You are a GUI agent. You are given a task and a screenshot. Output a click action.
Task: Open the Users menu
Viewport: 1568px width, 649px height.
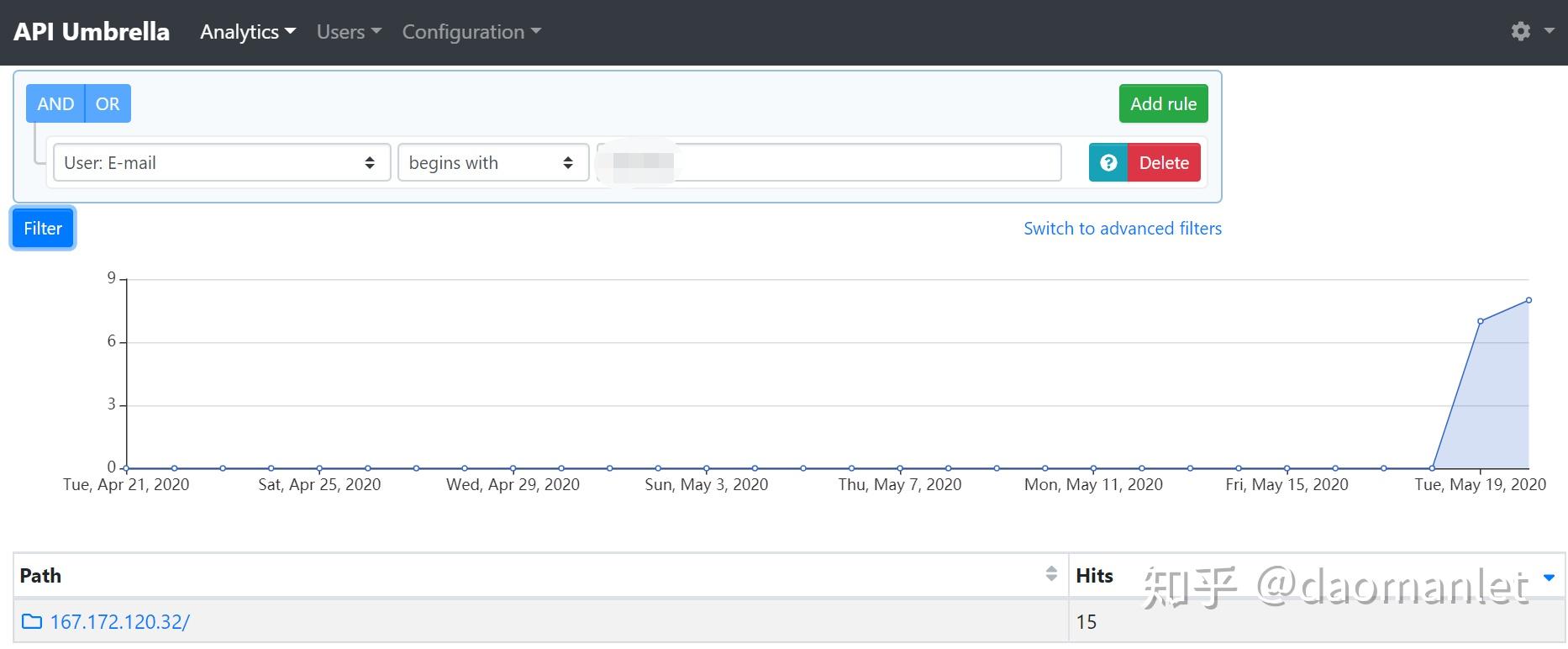click(349, 32)
